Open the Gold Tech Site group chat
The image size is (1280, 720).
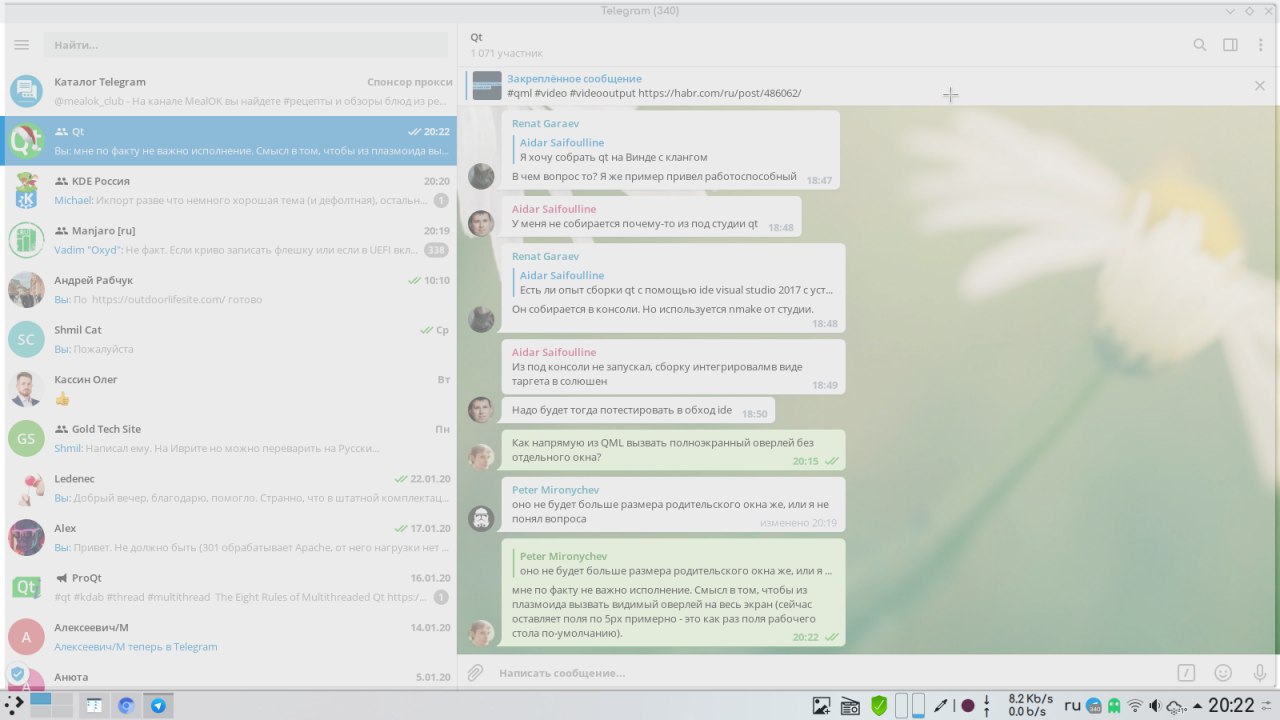230,438
